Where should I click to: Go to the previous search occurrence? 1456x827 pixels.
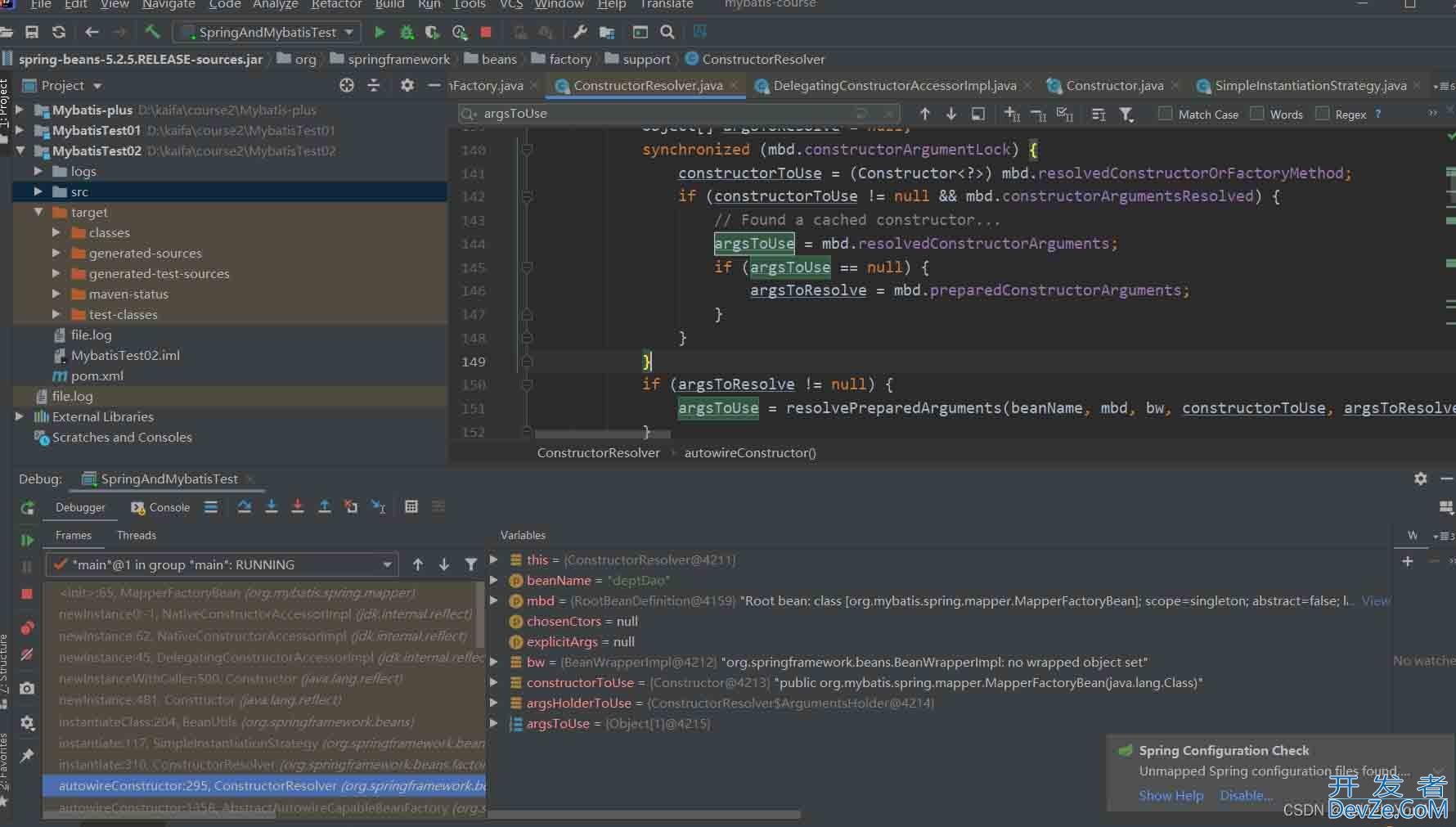[x=925, y=114]
